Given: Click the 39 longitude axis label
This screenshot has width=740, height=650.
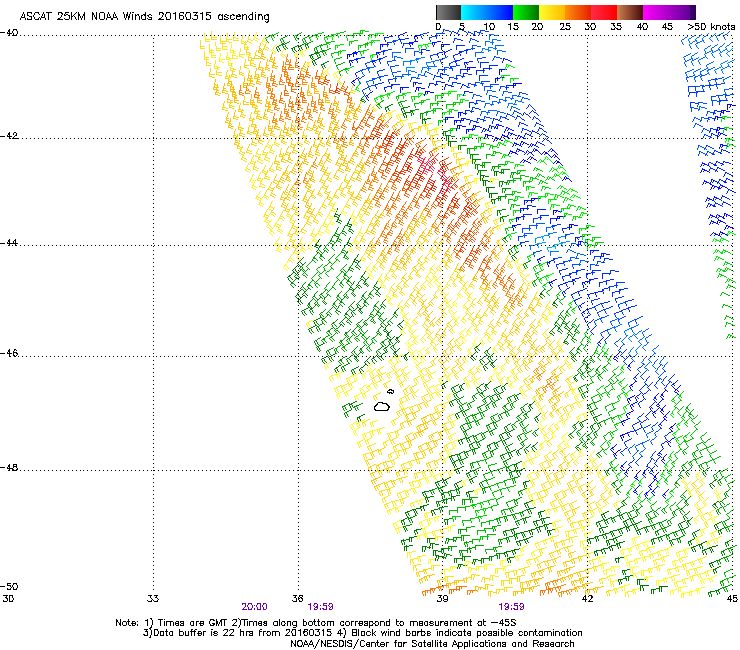Looking at the screenshot, I should [x=442, y=599].
